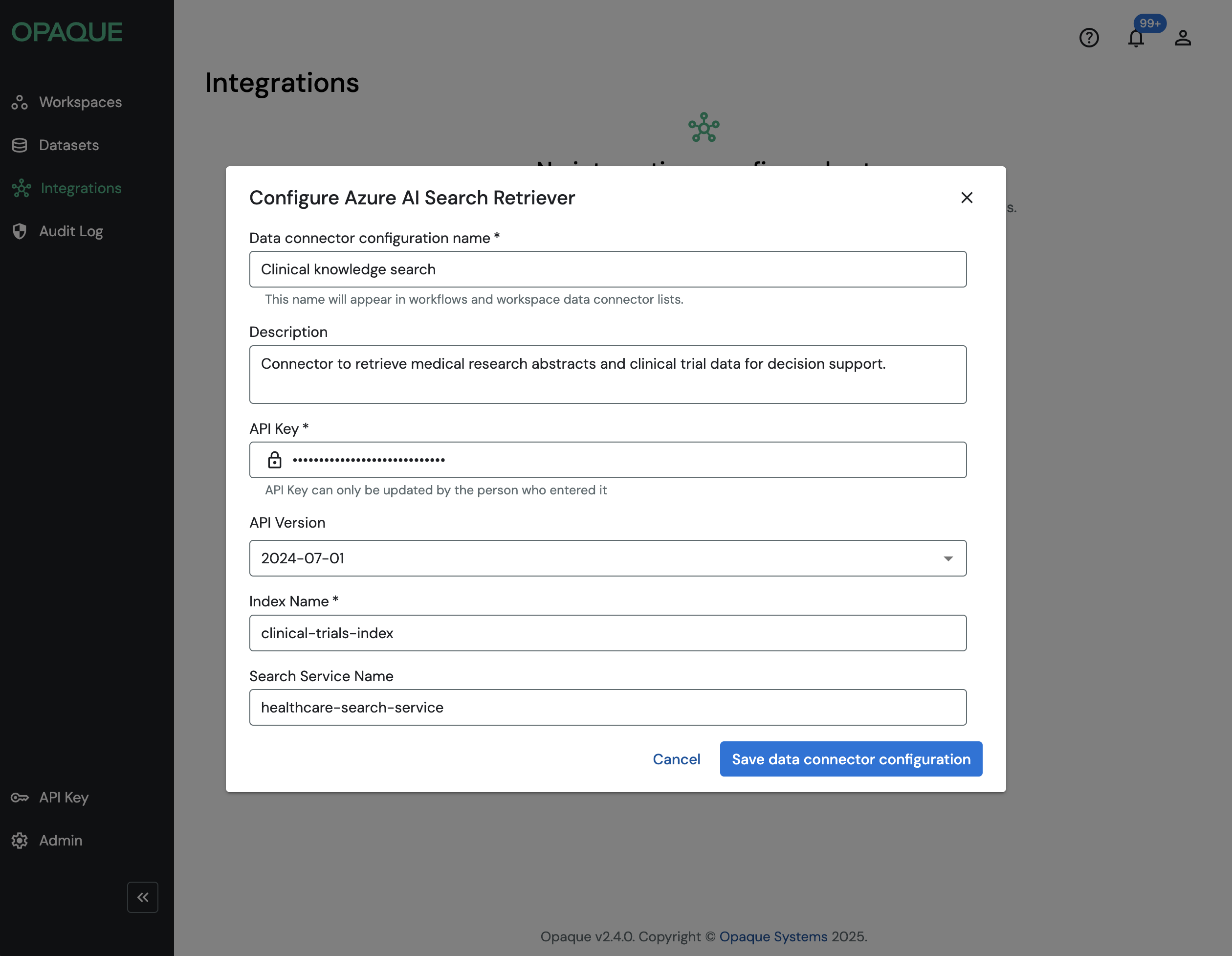Edit the Description text area

[608, 374]
